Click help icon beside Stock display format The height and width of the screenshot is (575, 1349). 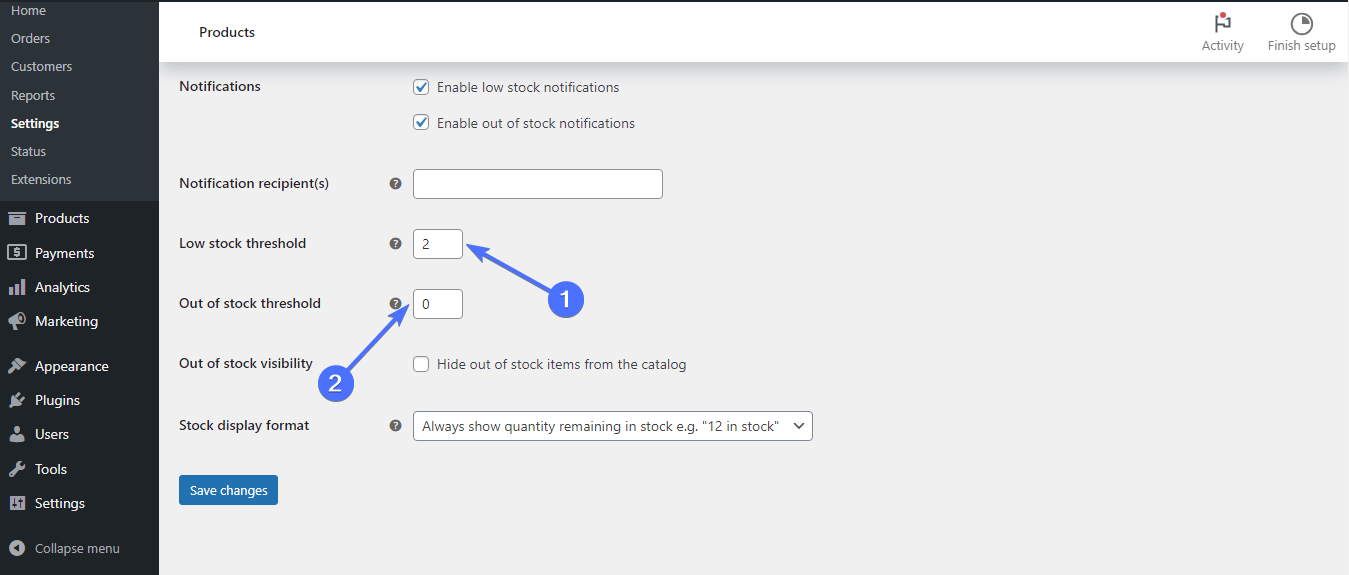tap(395, 425)
